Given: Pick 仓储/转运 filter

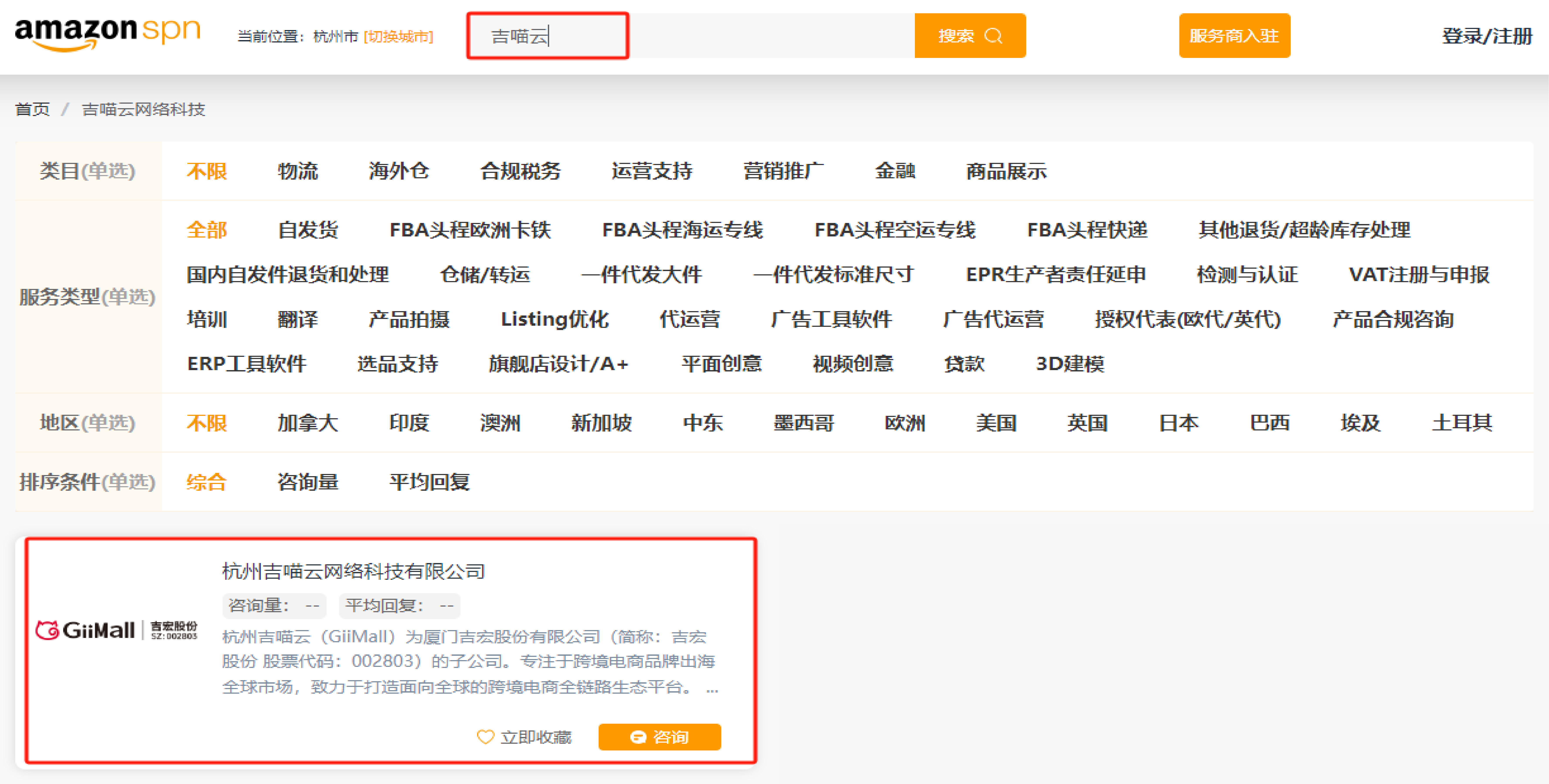Looking at the screenshot, I should (x=485, y=275).
